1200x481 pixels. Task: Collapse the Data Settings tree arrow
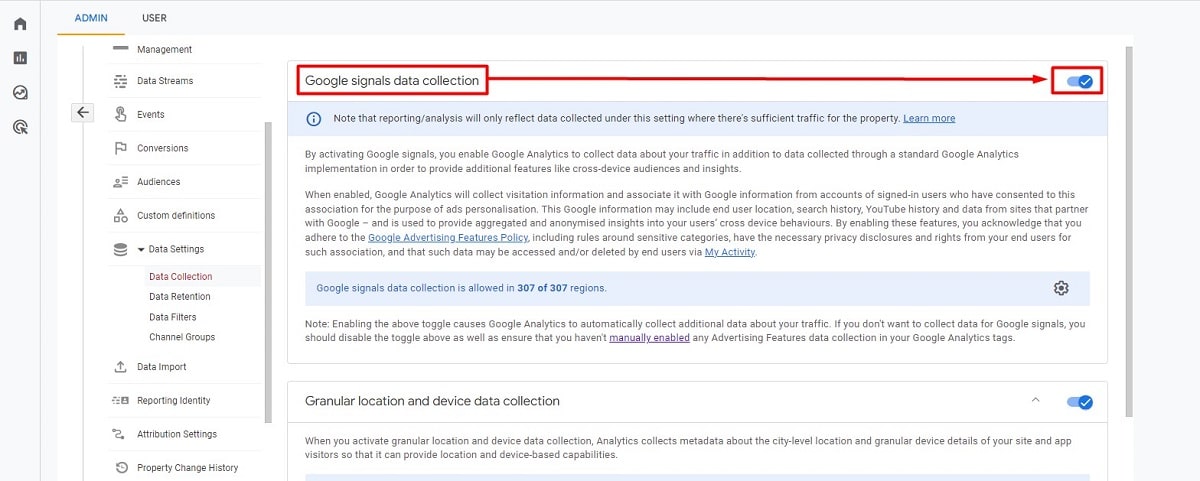tap(141, 250)
